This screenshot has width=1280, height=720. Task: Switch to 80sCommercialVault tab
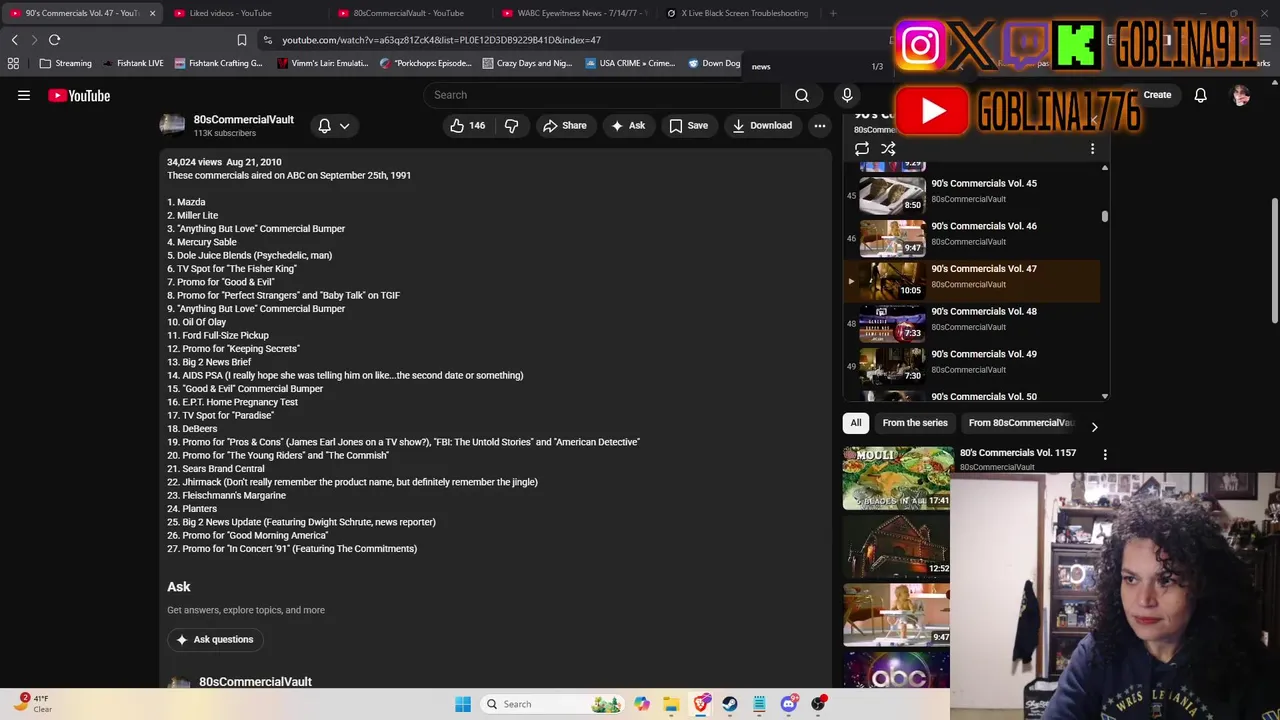(405, 13)
